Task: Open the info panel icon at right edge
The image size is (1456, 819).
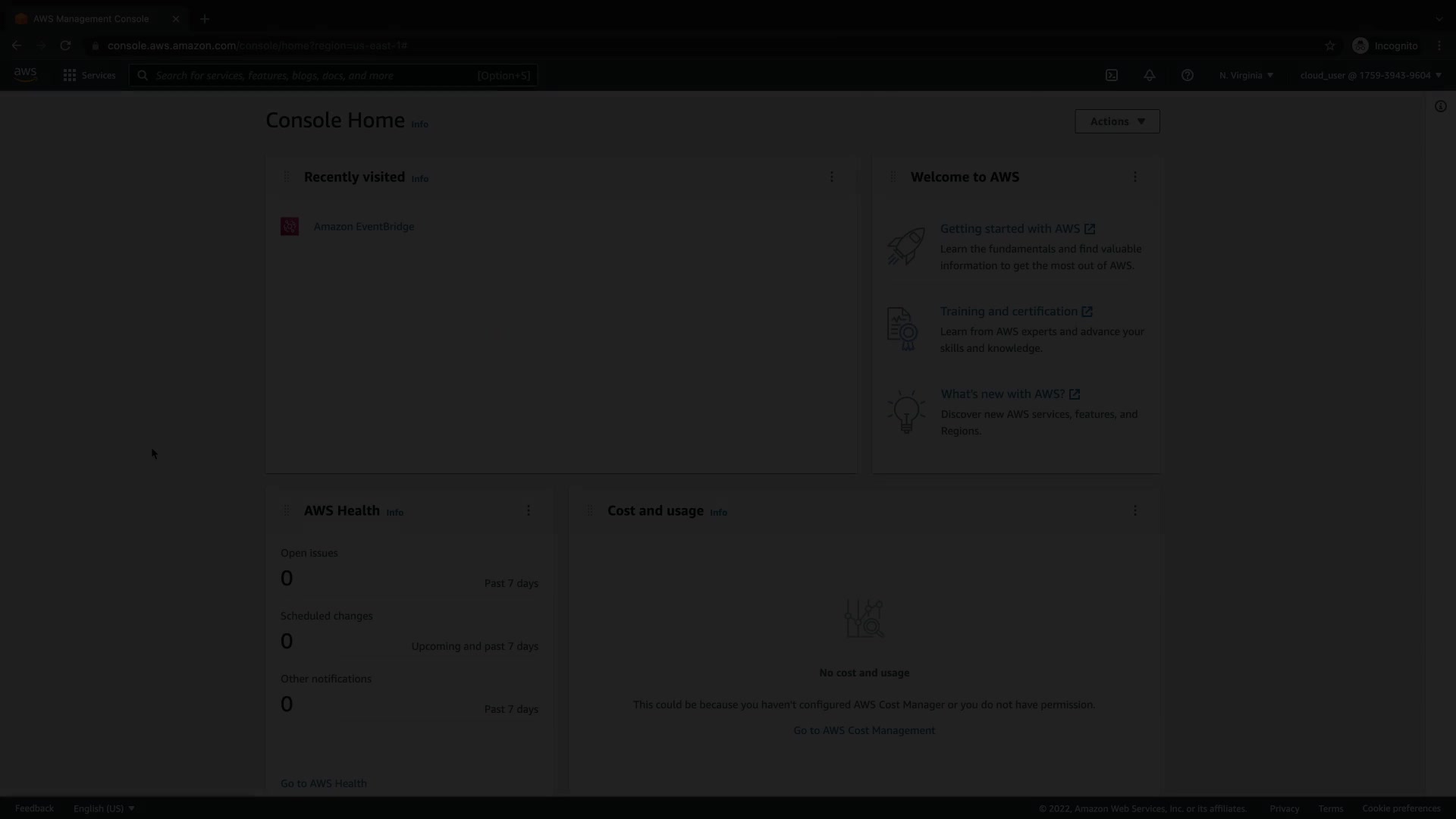Action: 1441,106
